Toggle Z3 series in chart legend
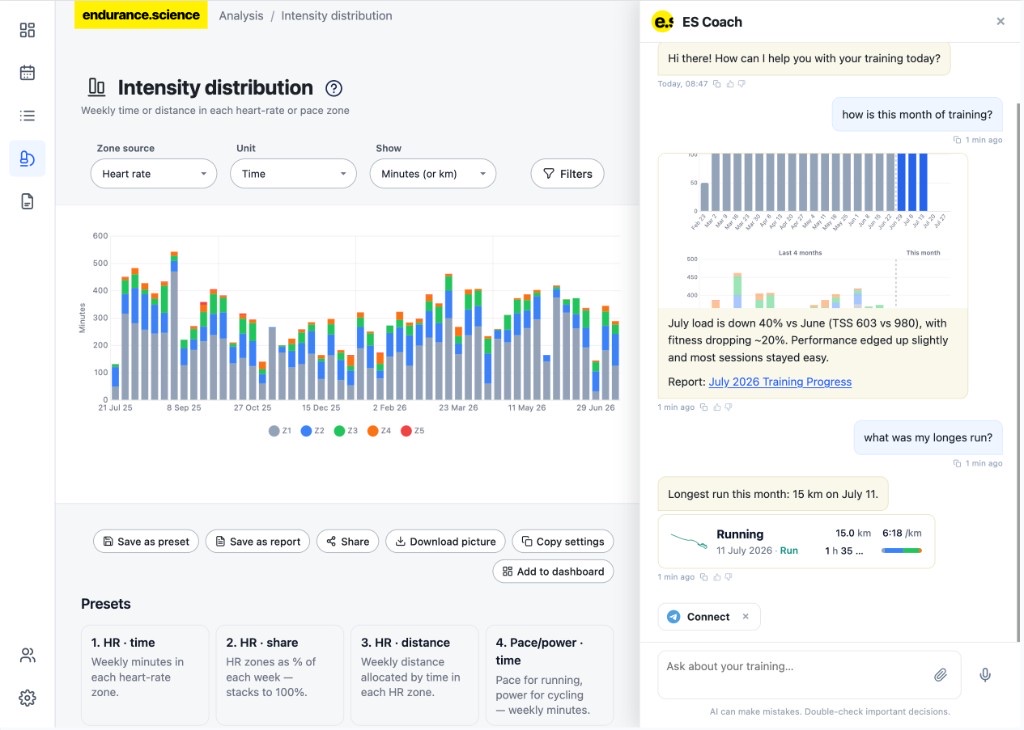Image resolution: width=1024 pixels, height=730 pixels. (346, 430)
